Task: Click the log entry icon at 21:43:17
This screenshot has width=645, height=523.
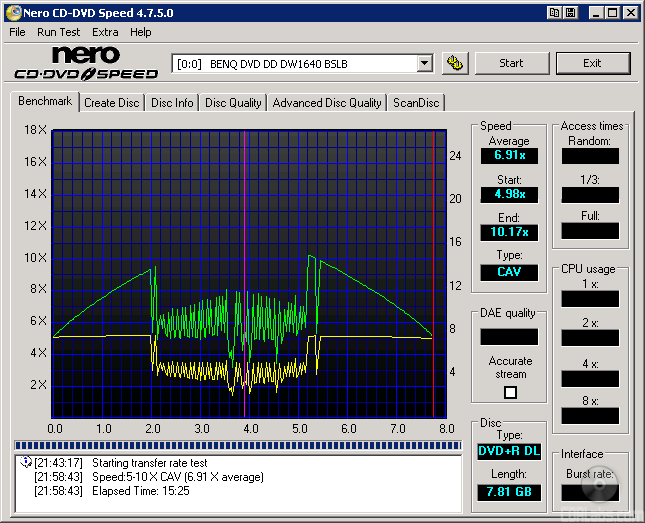Action: [x=26, y=463]
